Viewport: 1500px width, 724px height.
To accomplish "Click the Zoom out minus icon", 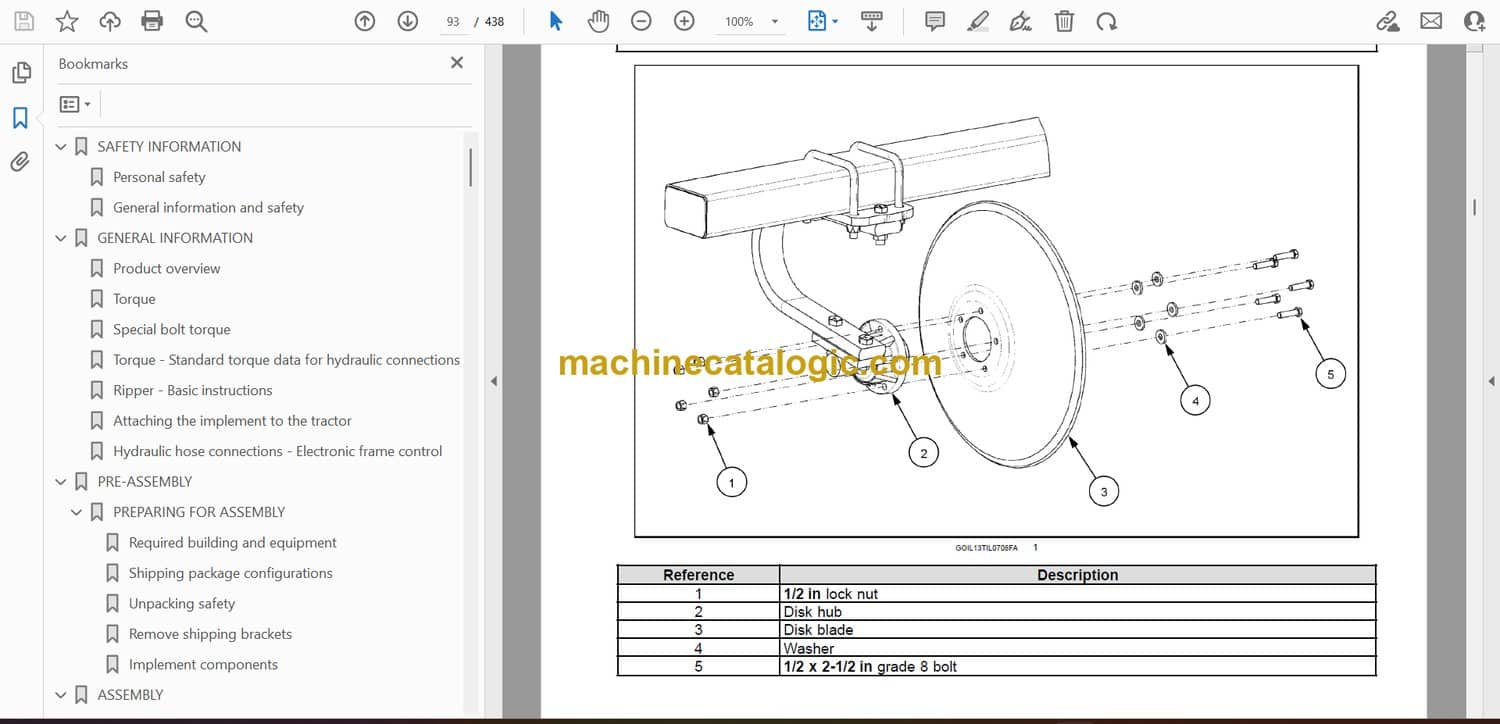I will point(641,21).
